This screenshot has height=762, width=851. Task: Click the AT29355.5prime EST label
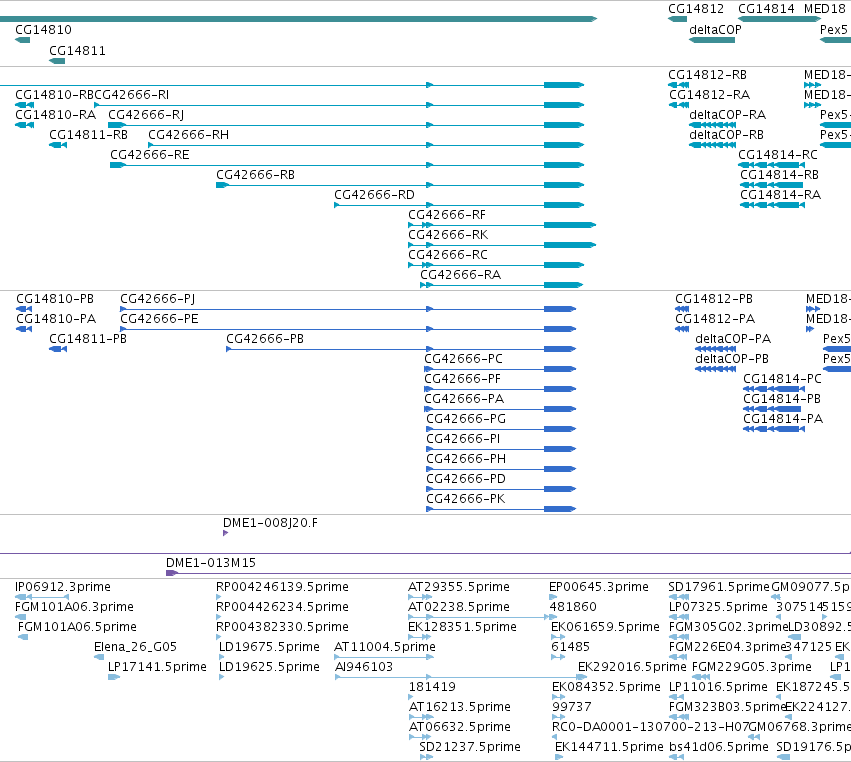(459, 587)
